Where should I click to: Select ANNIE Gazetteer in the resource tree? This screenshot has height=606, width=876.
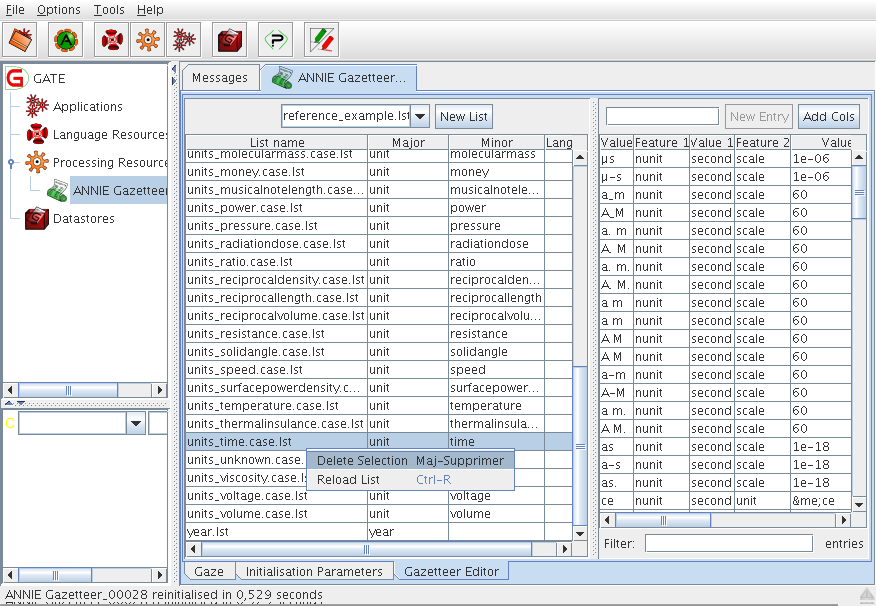(119, 190)
